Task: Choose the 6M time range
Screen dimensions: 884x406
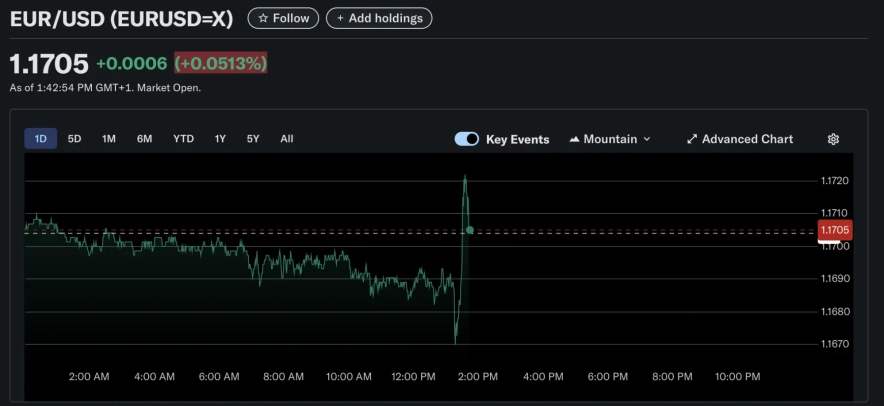Action: (144, 139)
